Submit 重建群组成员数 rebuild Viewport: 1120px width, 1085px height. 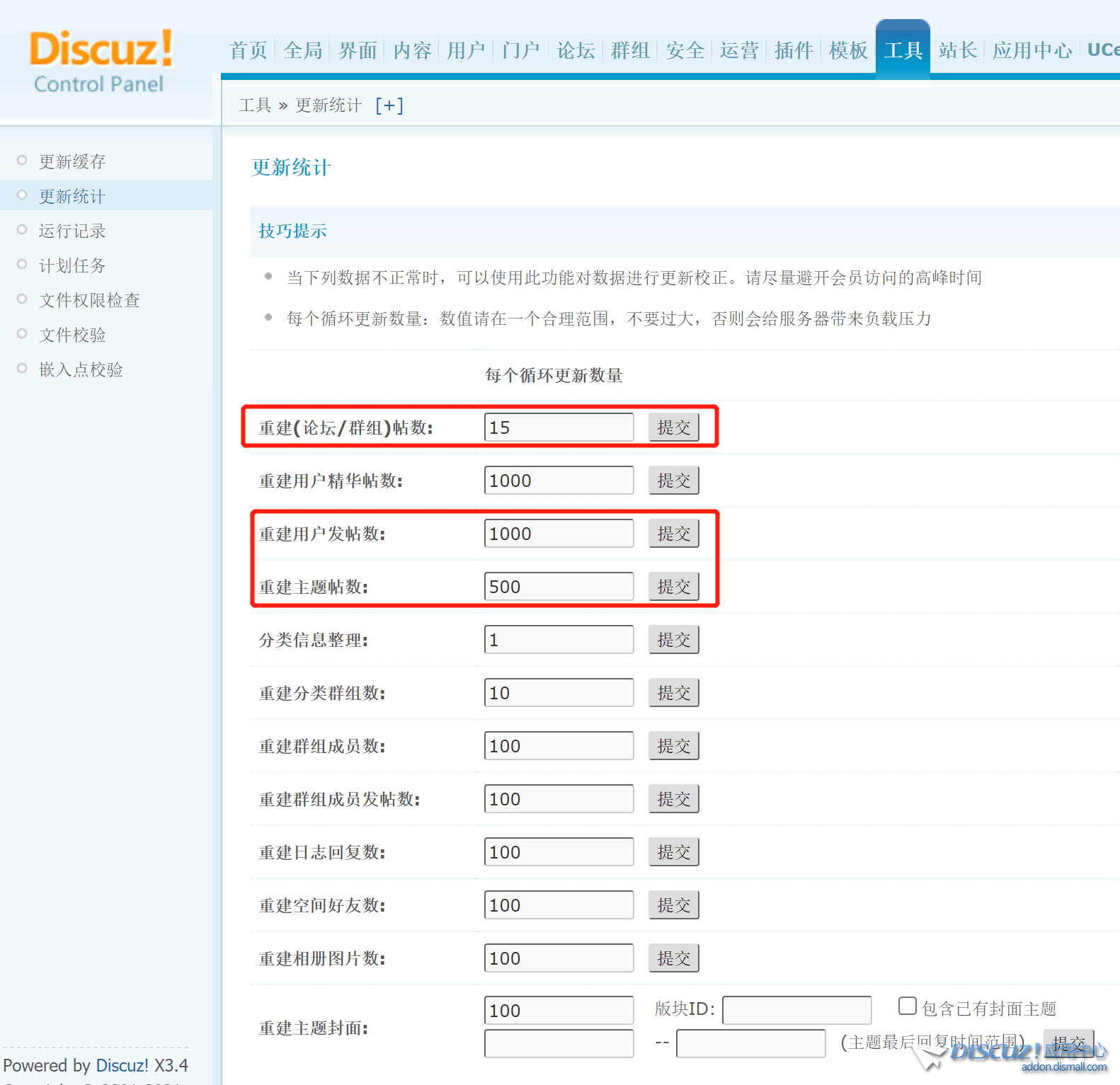(673, 746)
